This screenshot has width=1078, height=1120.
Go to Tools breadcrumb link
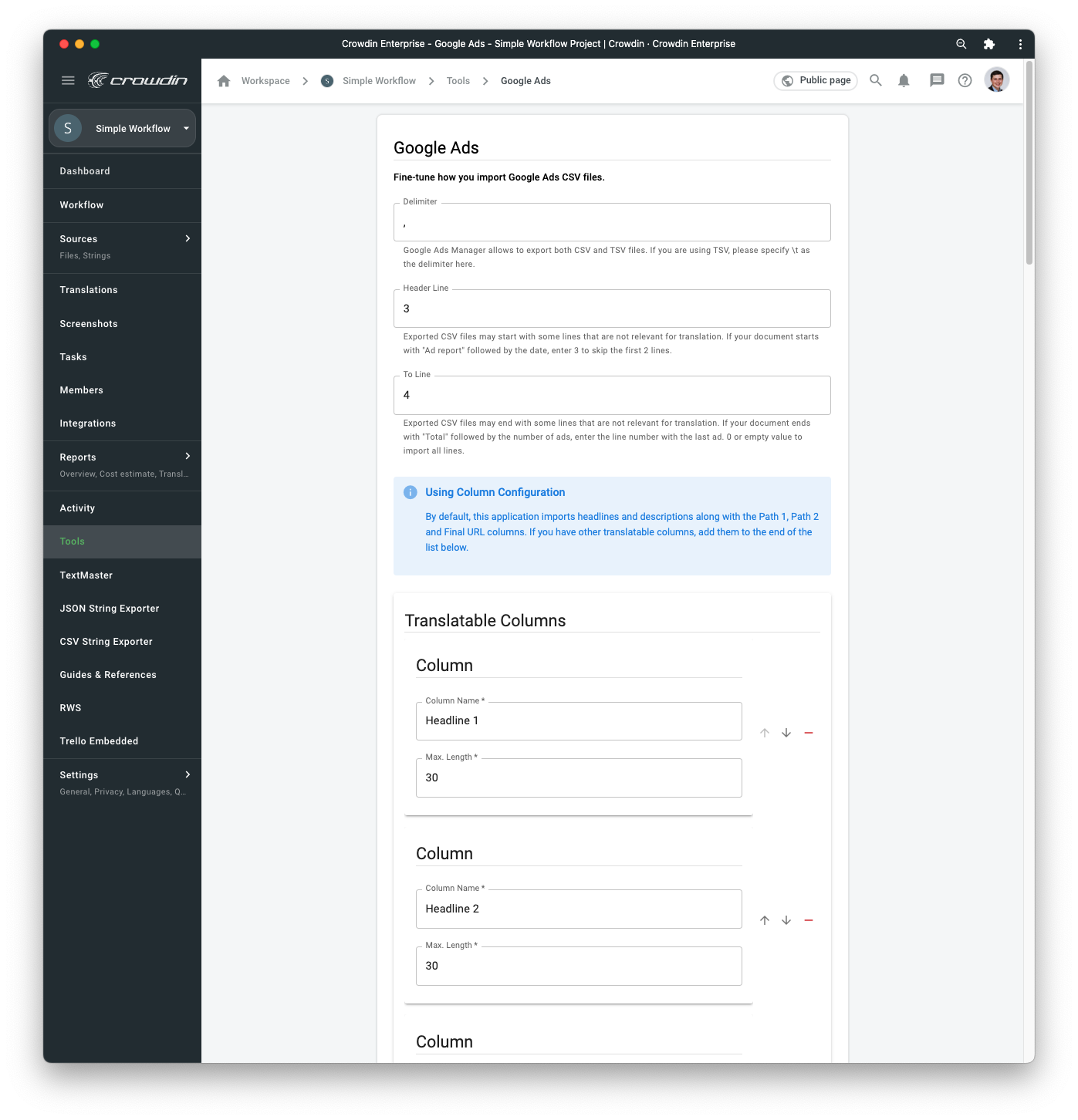pyautogui.click(x=458, y=81)
